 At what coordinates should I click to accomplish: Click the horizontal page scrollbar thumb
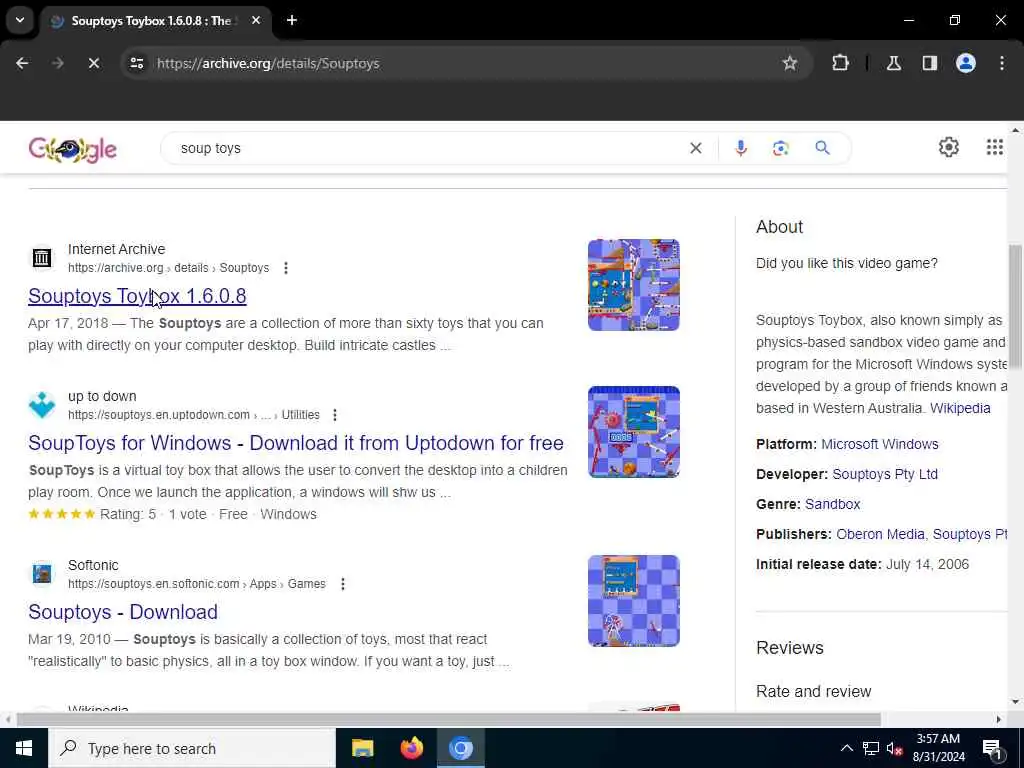pyautogui.click(x=449, y=720)
